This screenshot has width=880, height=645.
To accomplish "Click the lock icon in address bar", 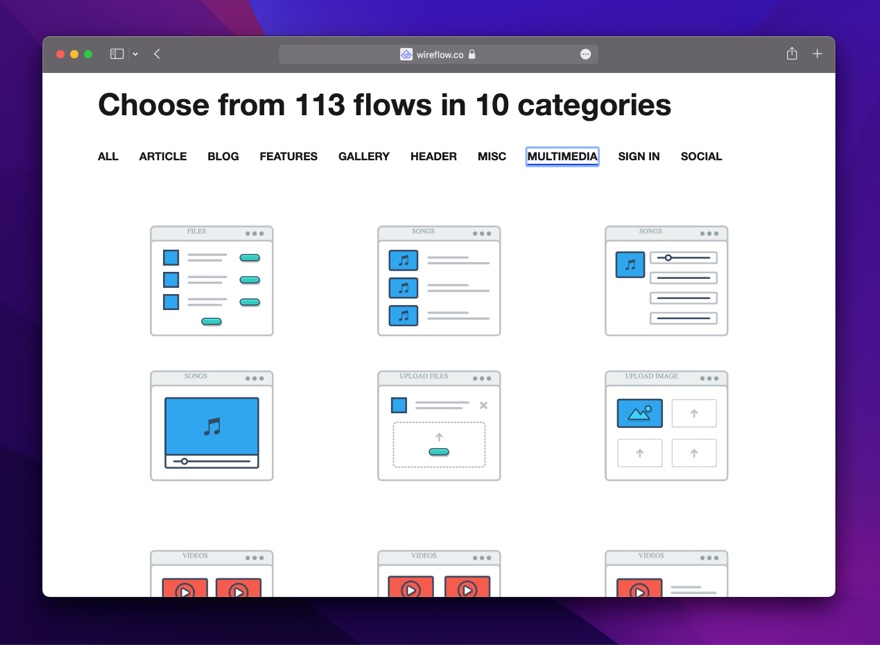I will (472, 54).
